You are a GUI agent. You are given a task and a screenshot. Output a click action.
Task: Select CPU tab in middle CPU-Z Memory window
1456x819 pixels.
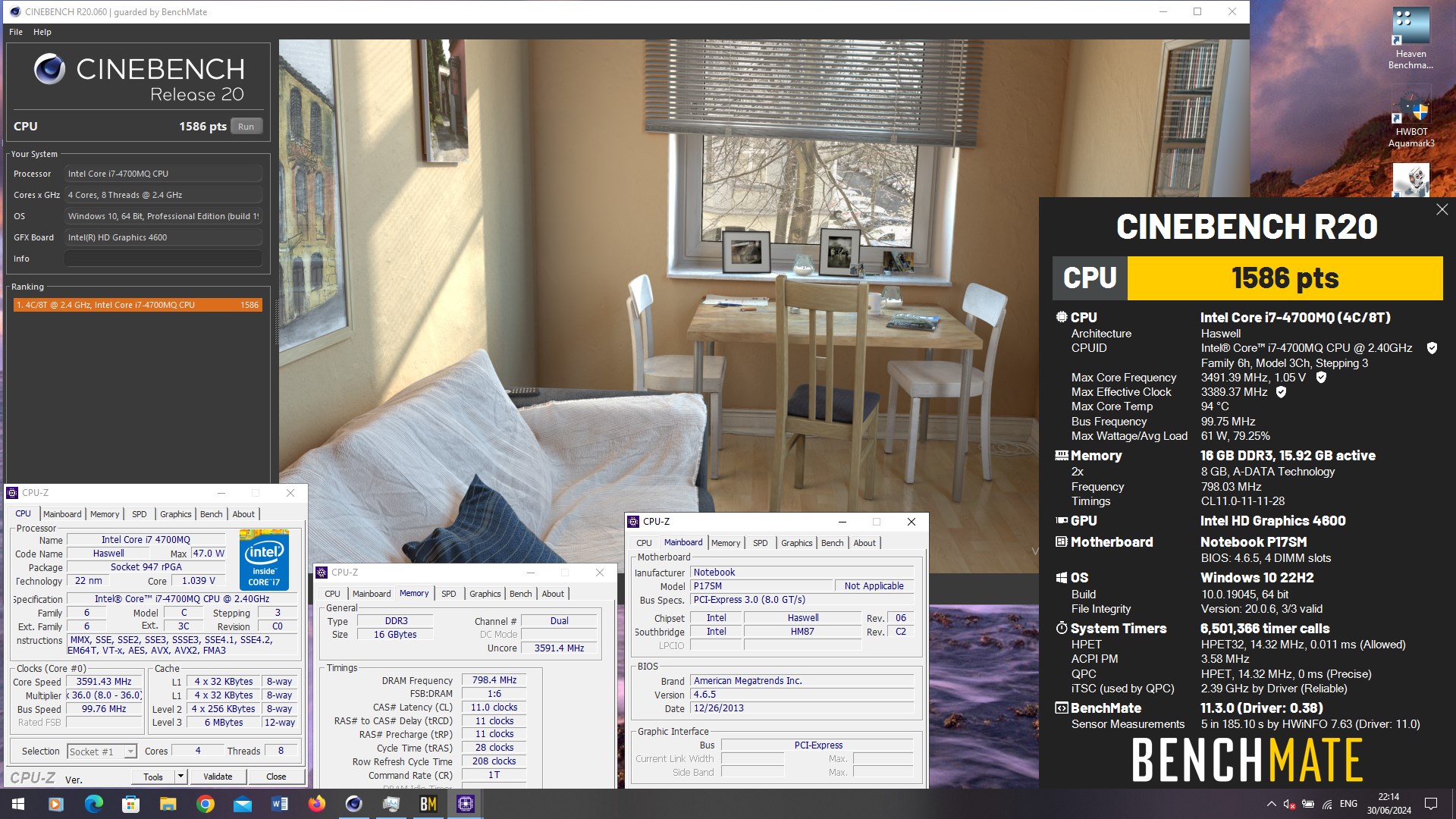tap(332, 594)
